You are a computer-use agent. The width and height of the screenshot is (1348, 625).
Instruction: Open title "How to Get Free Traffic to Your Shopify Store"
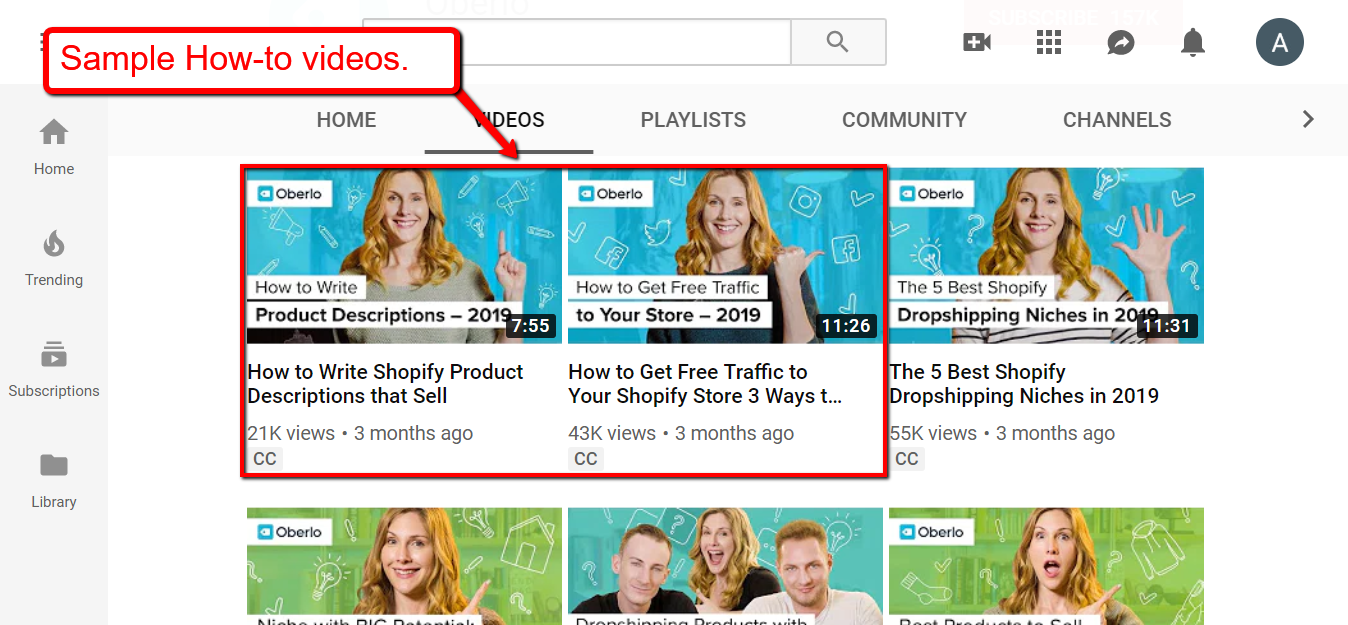click(705, 384)
